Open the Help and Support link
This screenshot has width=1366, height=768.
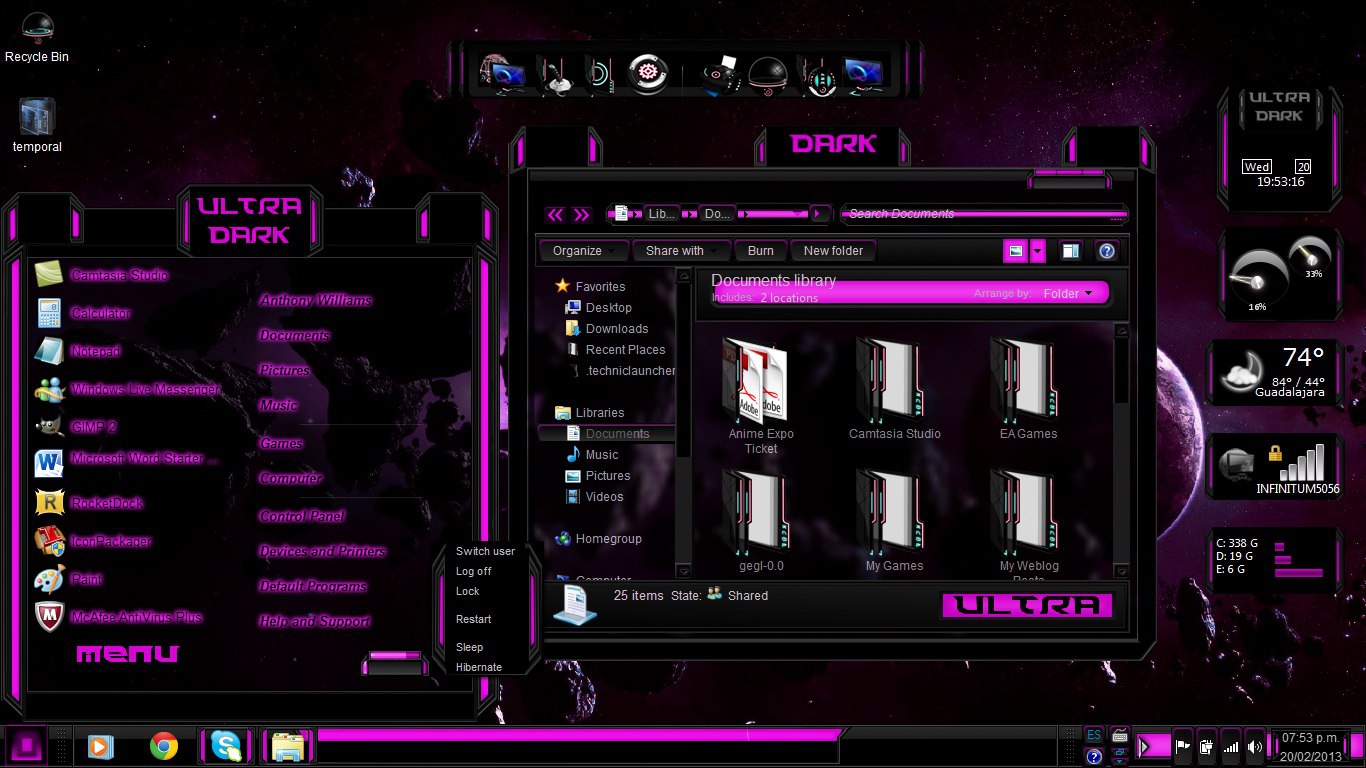coord(315,621)
